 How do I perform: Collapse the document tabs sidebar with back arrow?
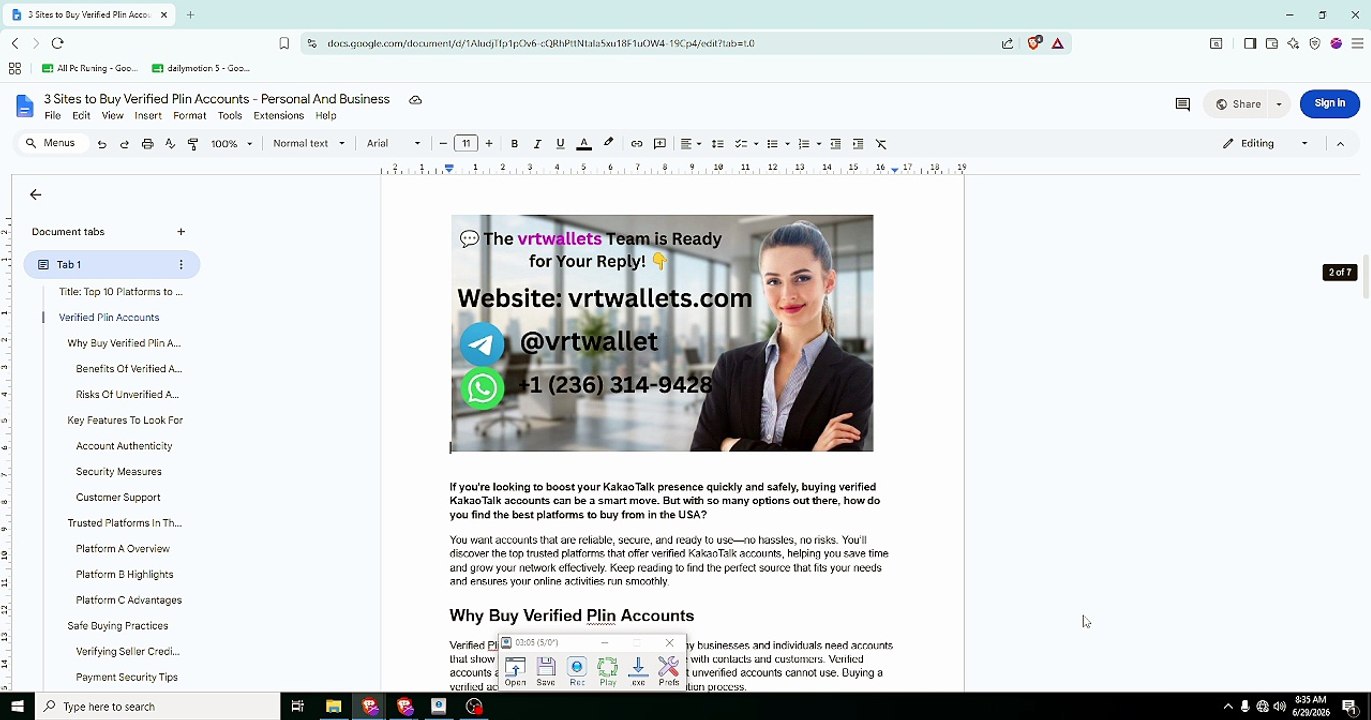36,195
